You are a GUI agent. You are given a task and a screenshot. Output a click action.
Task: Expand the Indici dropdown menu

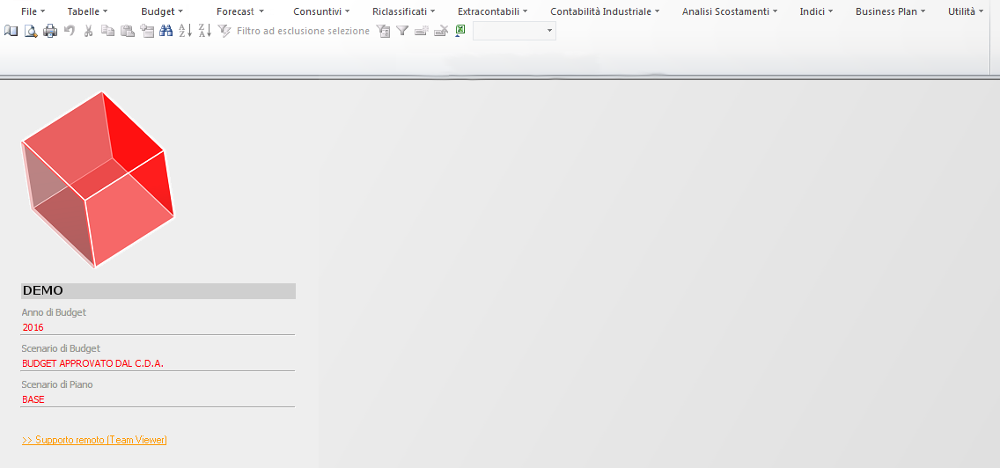pyautogui.click(x=816, y=11)
